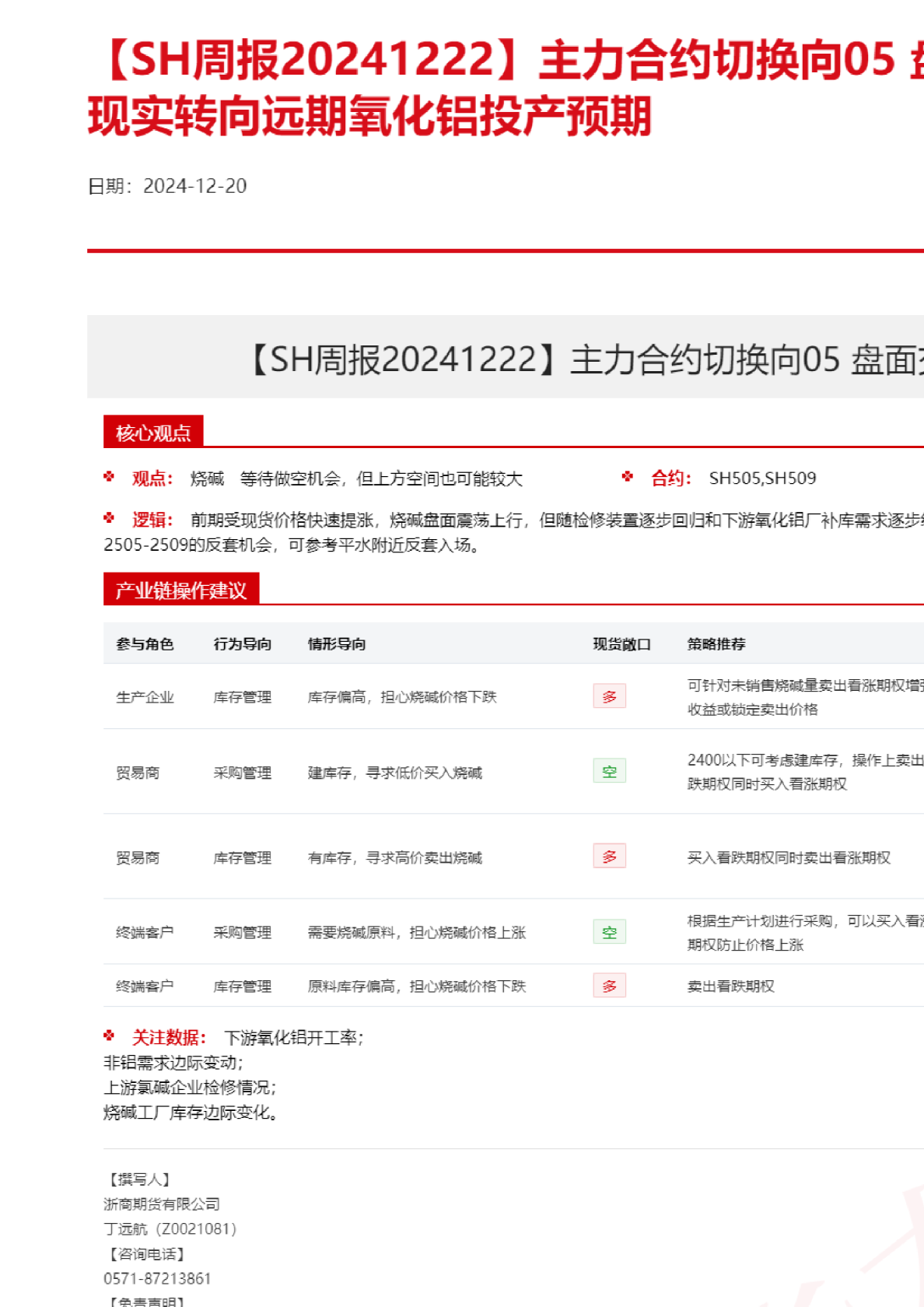Screen dimensions: 924x1307
Task: Click the 多 badge in the 生产企业 row
Action: click(609, 696)
